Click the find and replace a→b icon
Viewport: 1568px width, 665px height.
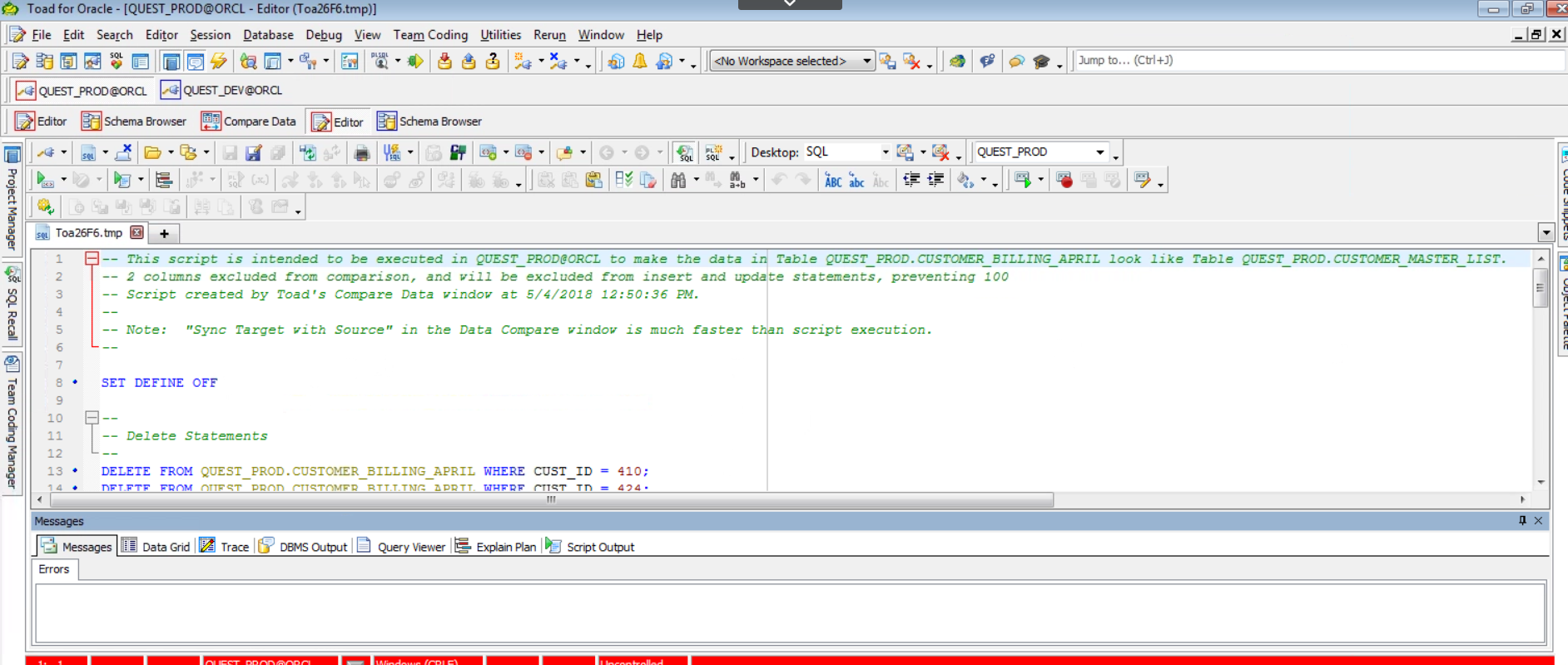pyautogui.click(x=737, y=180)
